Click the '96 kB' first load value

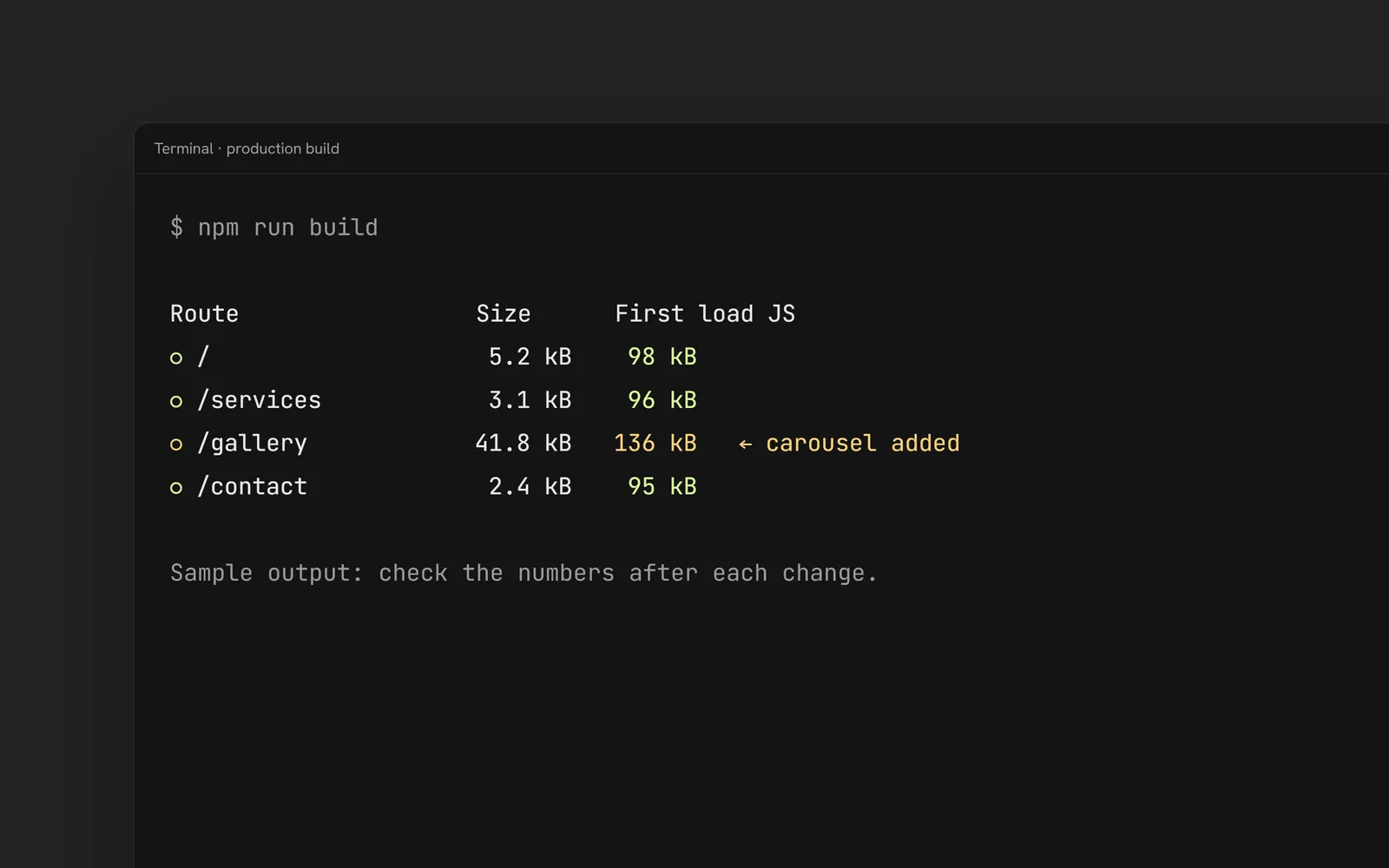662,400
